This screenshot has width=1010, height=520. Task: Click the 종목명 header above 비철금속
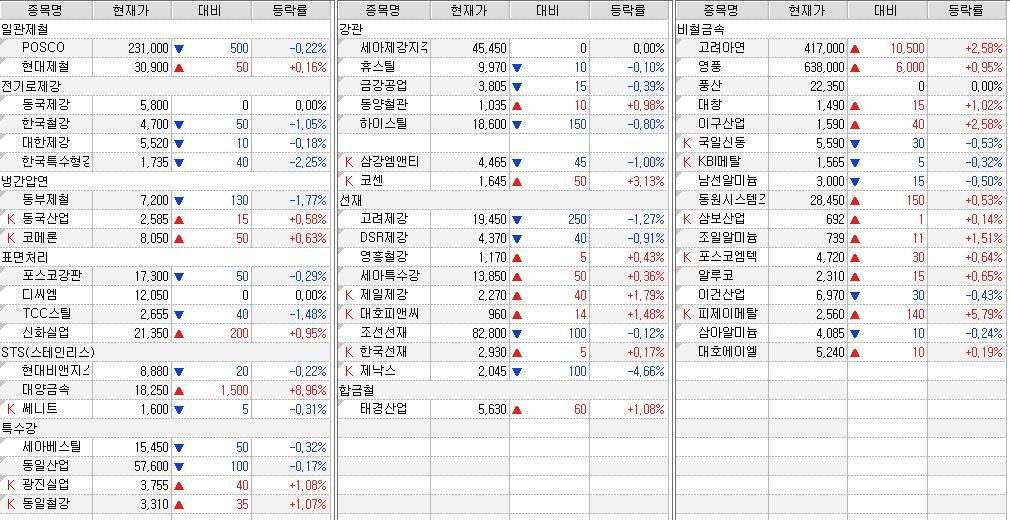point(722,10)
